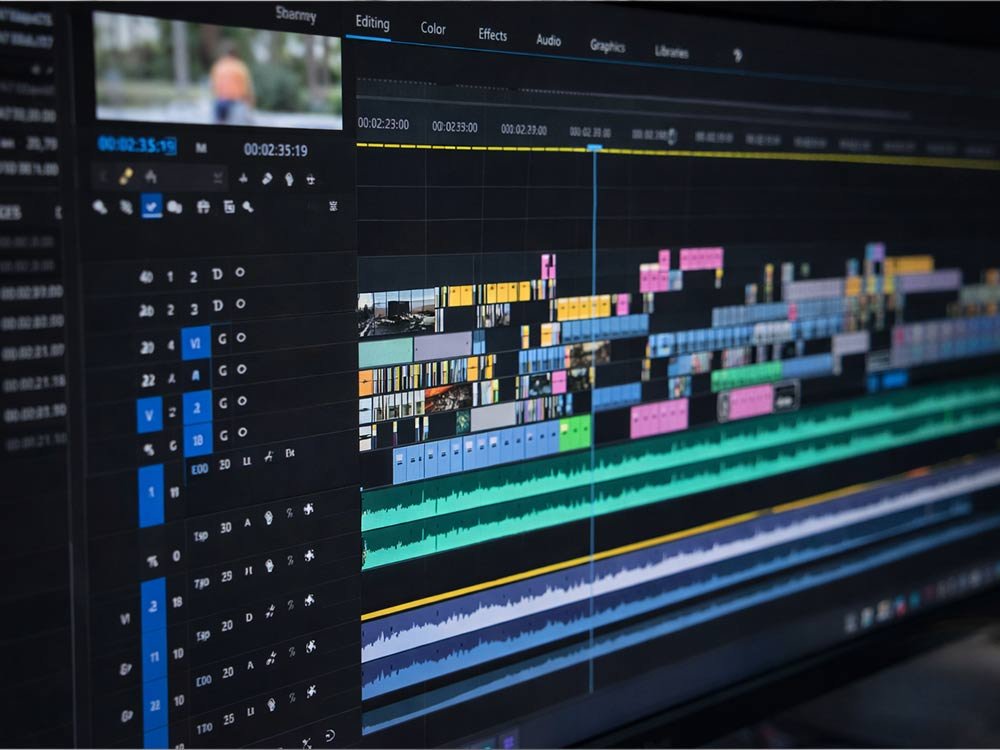Screen dimensions: 1000x750
Task: Open the Libraries workspace tab
Action: 671,52
